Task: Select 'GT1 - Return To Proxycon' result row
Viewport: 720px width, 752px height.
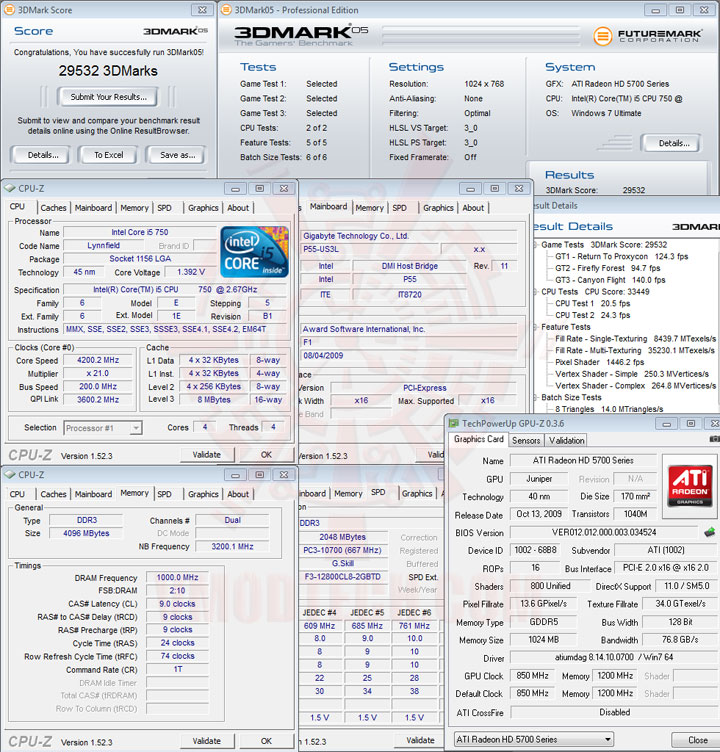Action: pyautogui.click(x=622, y=257)
